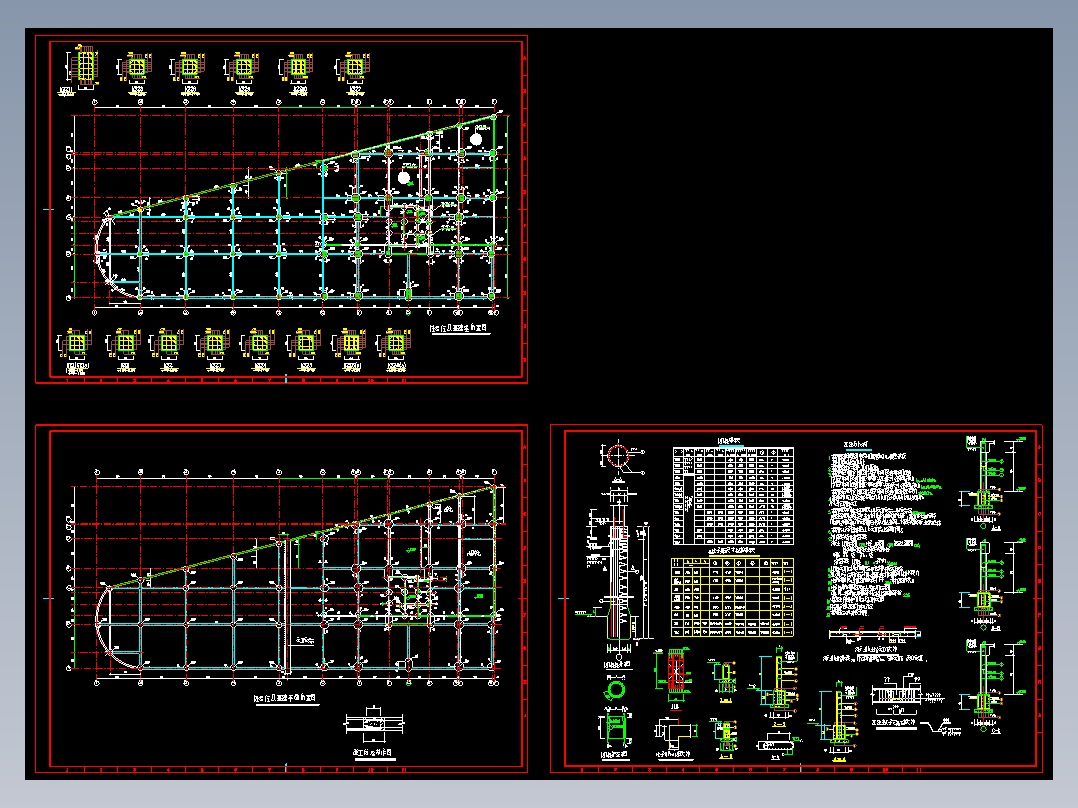Select the large white circle in upper floor plan
The height and width of the screenshot is (808, 1078).
(475, 140)
